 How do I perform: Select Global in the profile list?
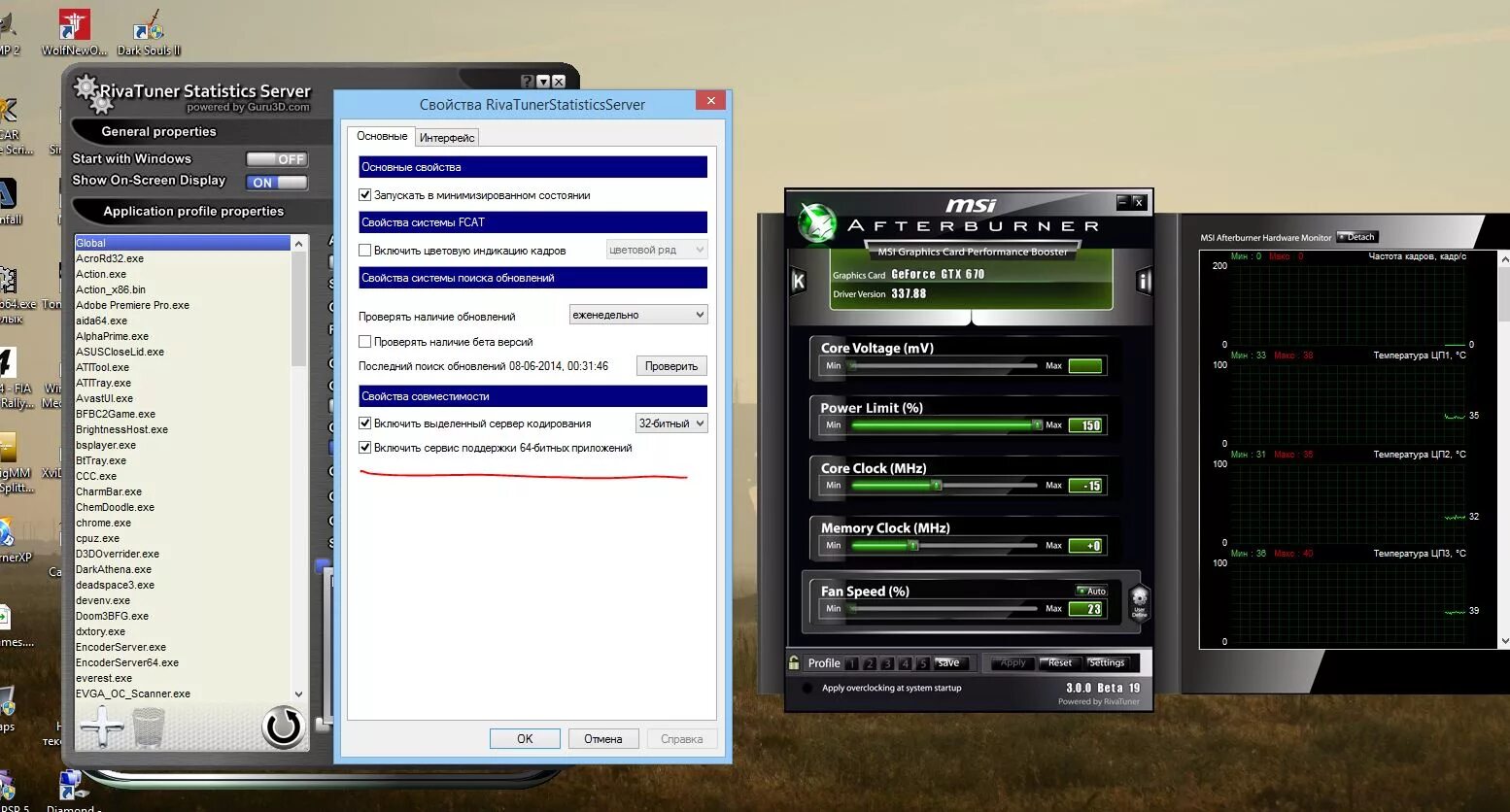183,243
